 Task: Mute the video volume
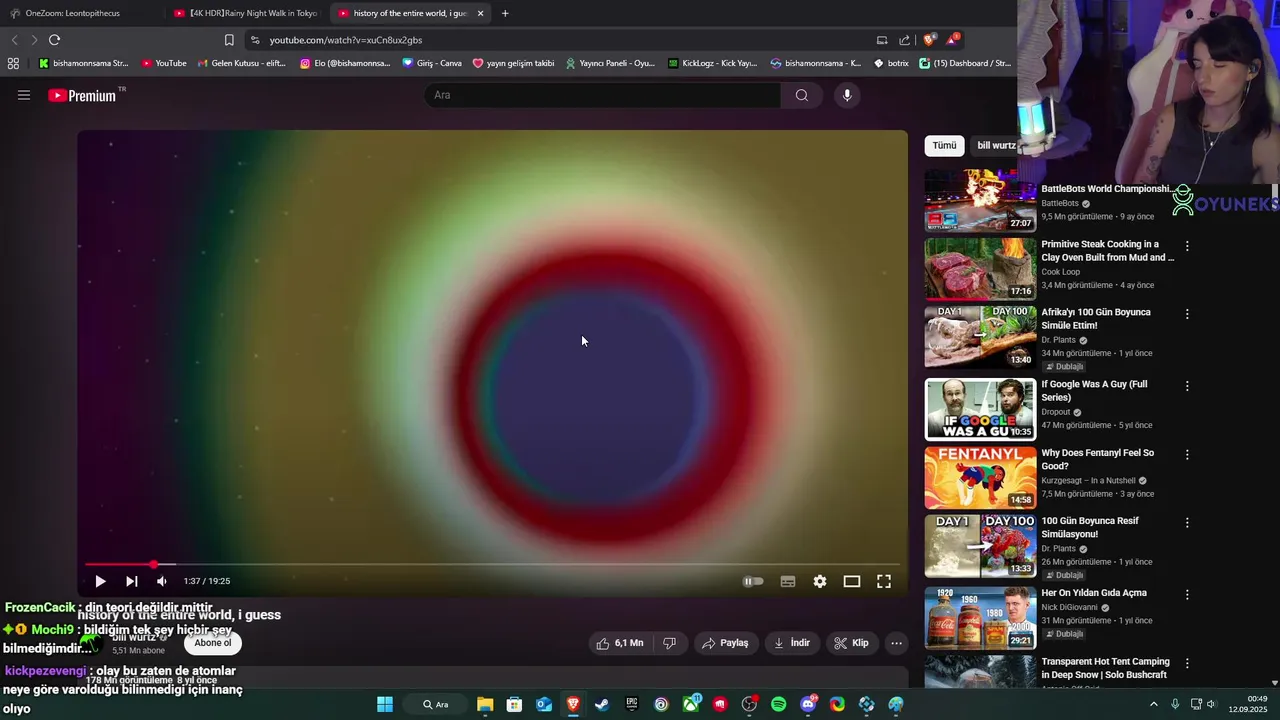(162, 581)
